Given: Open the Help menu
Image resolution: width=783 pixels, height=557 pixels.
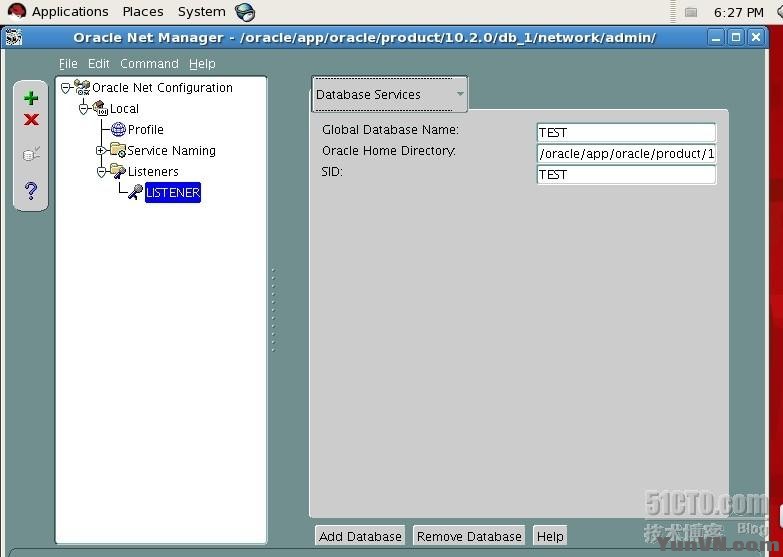Looking at the screenshot, I should point(202,63).
